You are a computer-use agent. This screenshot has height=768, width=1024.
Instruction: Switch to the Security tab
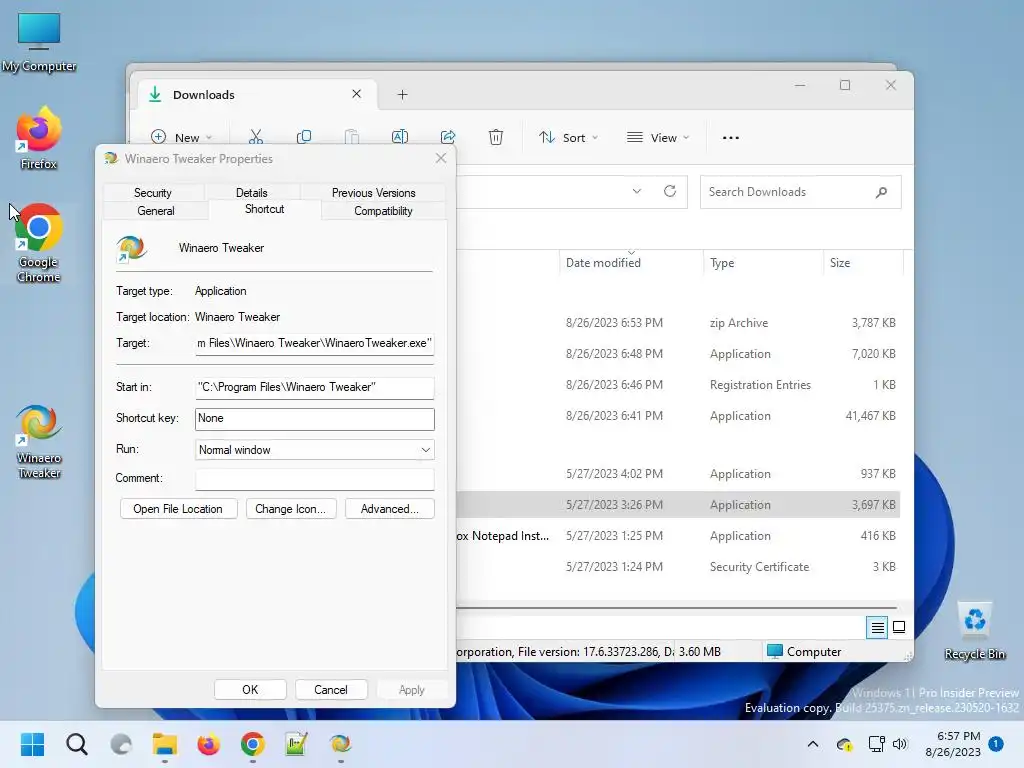point(153,193)
